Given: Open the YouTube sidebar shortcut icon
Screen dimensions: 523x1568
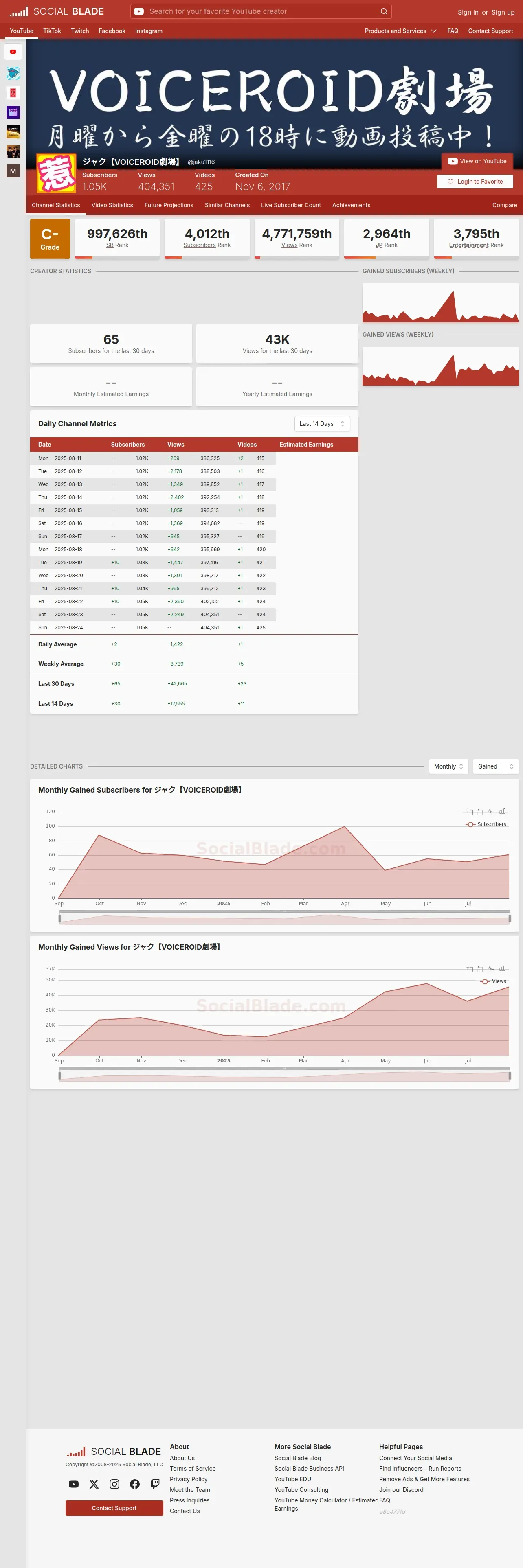Looking at the screenshot, I should point(13,52).
